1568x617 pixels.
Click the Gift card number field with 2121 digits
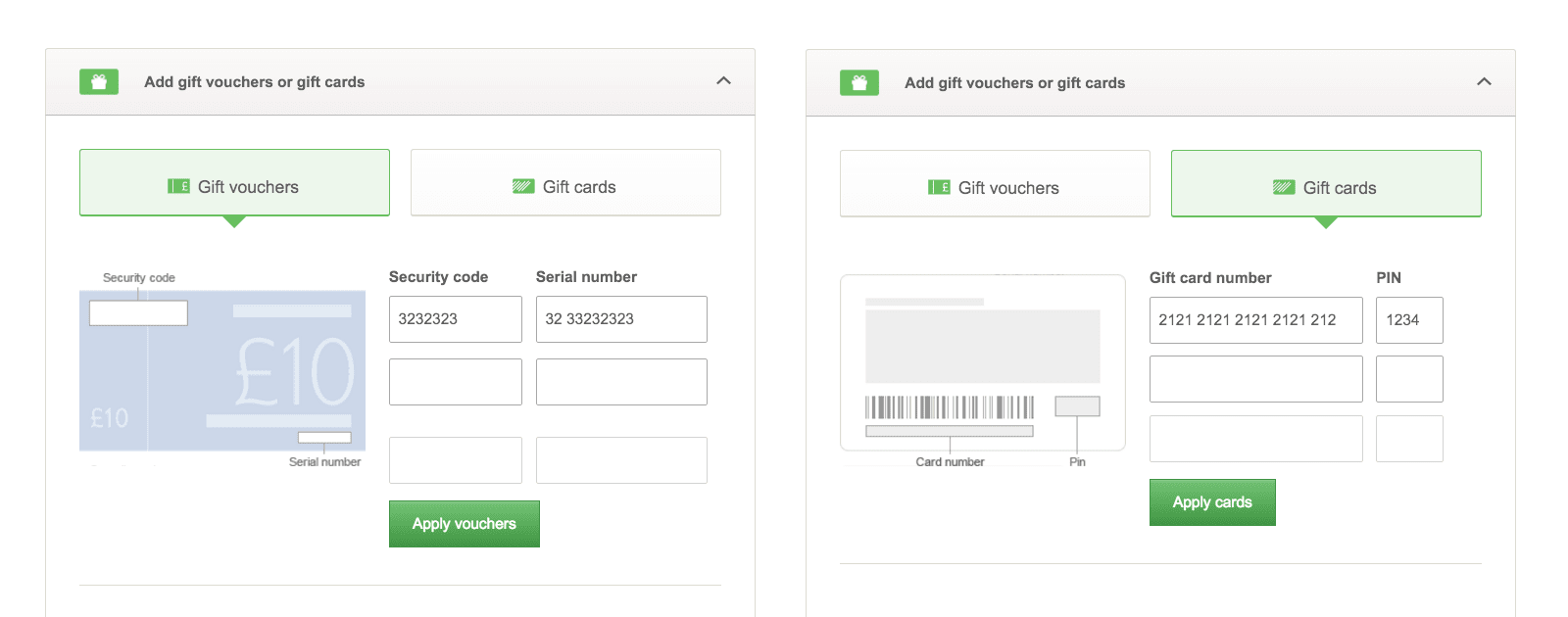[x=1255, y=320]
